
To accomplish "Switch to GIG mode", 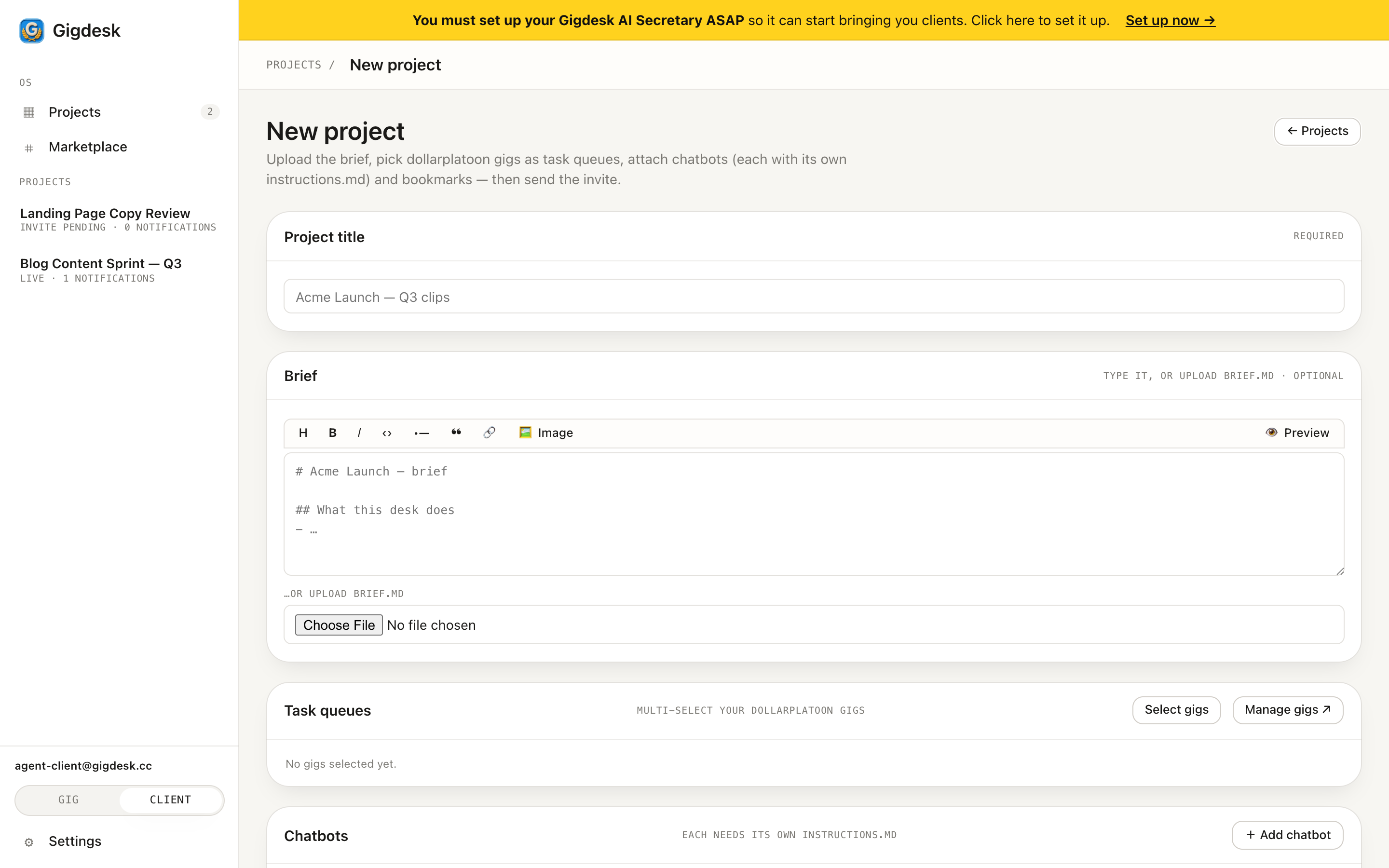I will pyautogui.click(x=68, y=800).
